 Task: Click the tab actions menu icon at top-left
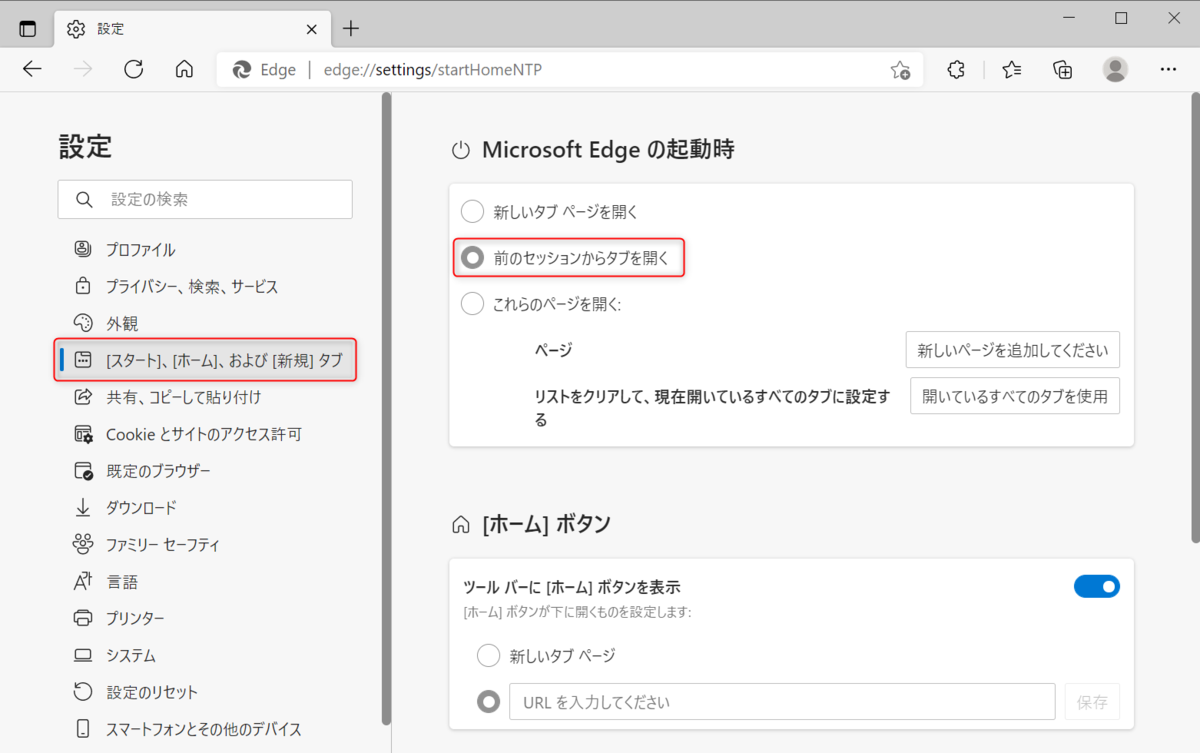click(27, 28)
